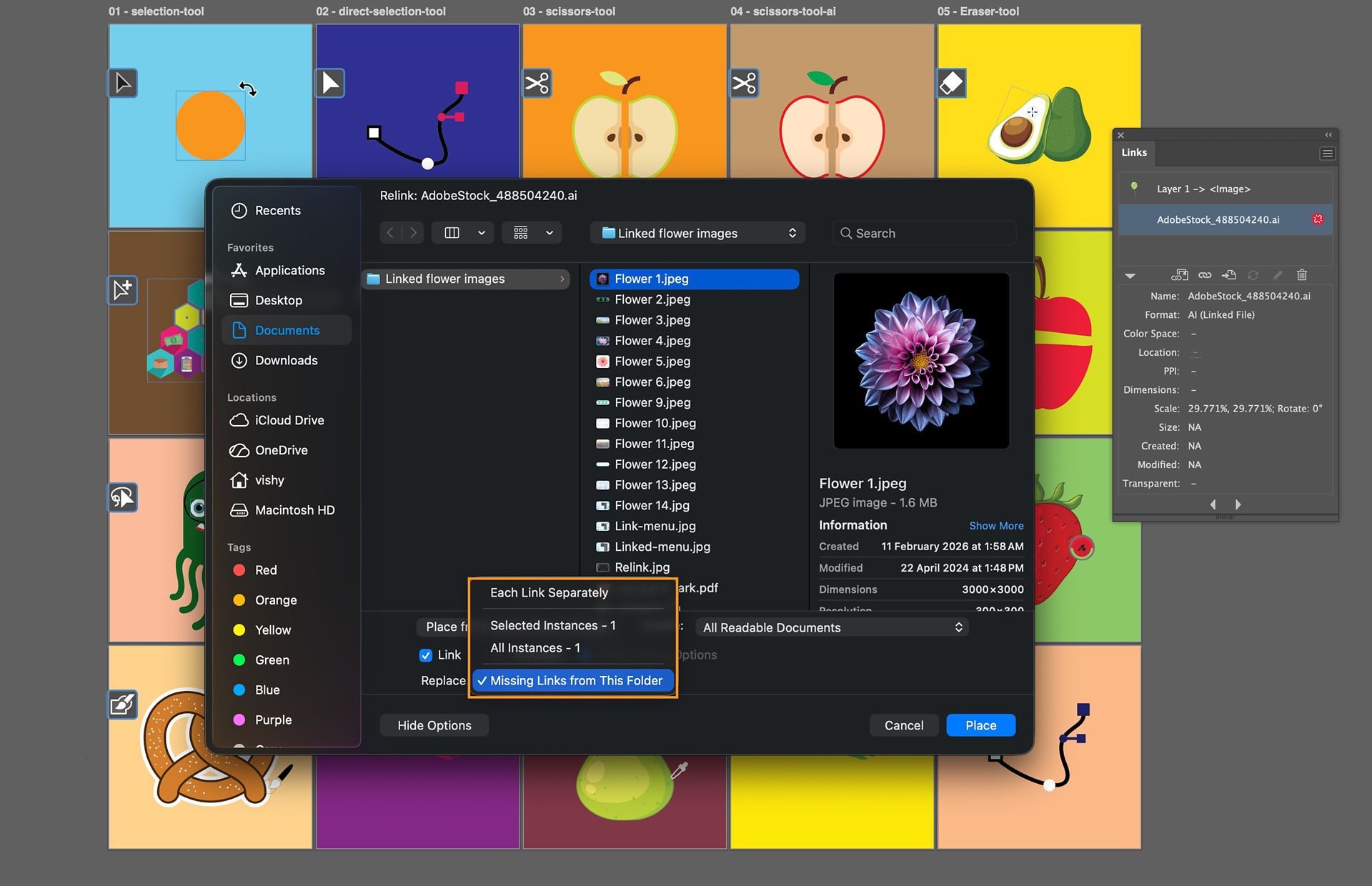Click the Relink chain icon in Links panel

point(1205,275)
